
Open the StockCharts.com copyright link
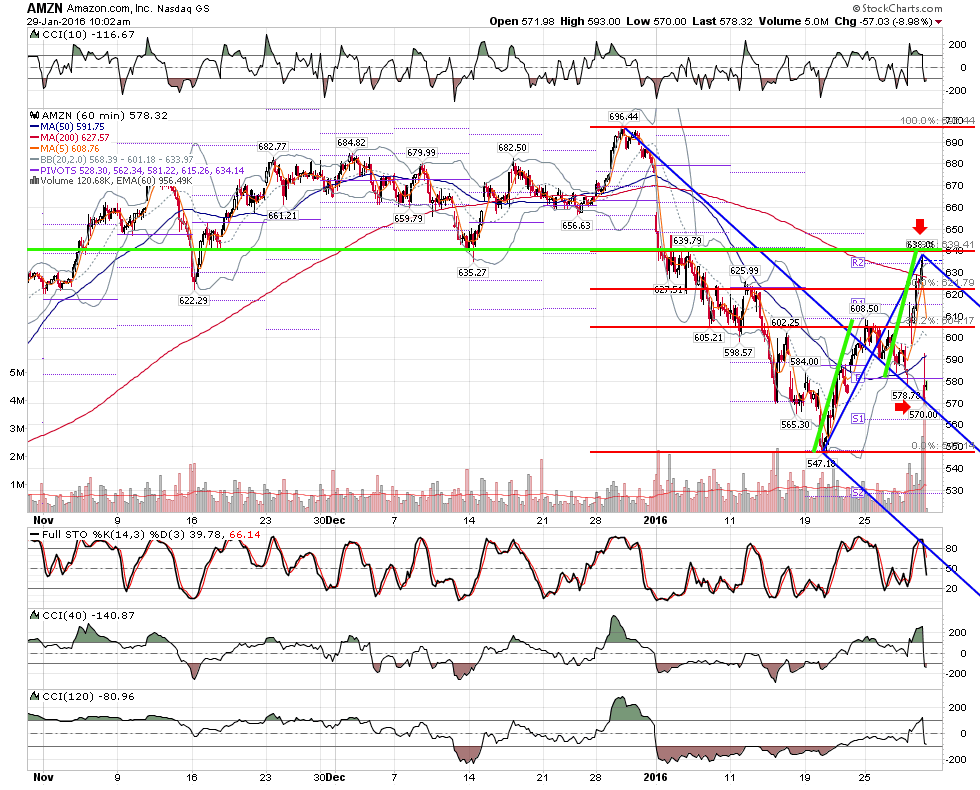[x=898, y=8]
